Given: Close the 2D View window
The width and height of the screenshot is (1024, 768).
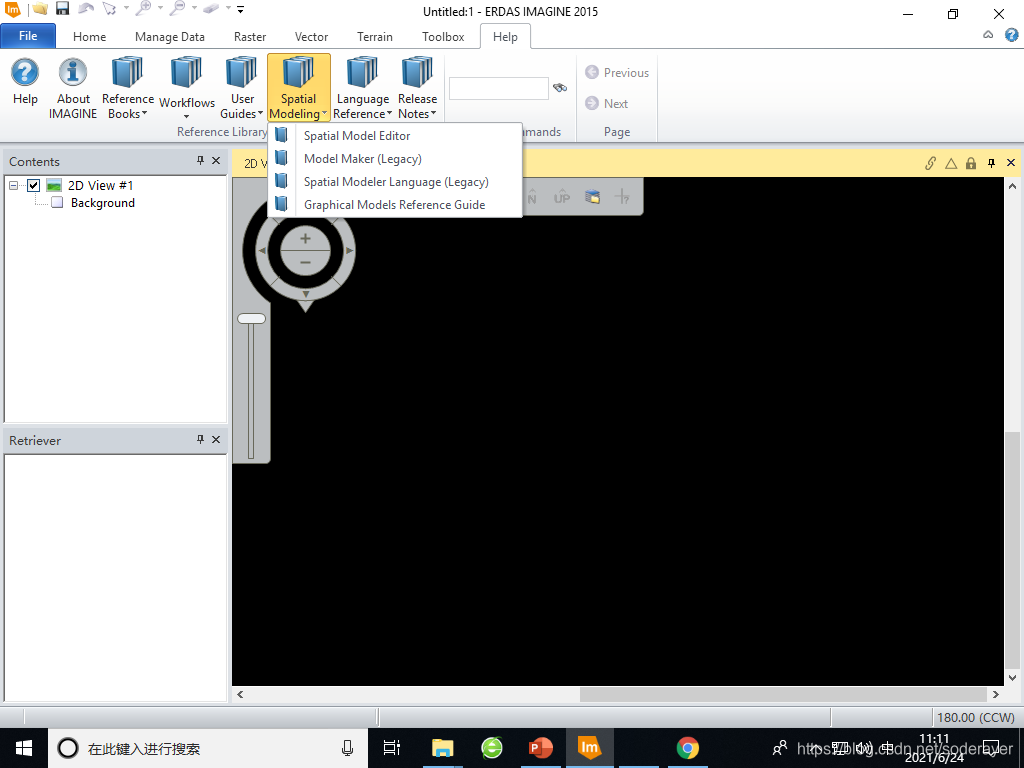Looking at the screenshot, I should pyautogui.click(x=1011, y=163).
